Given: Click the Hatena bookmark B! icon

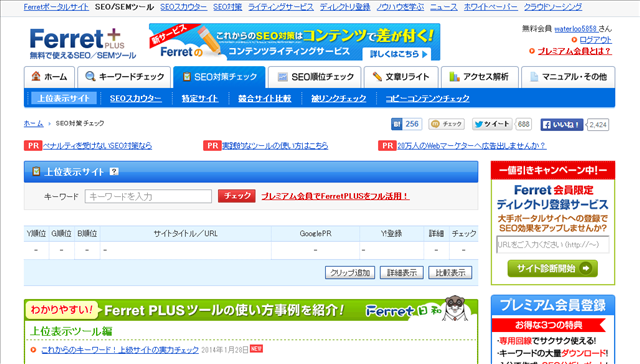Looking at the screenshot, I should pos(397,124).
